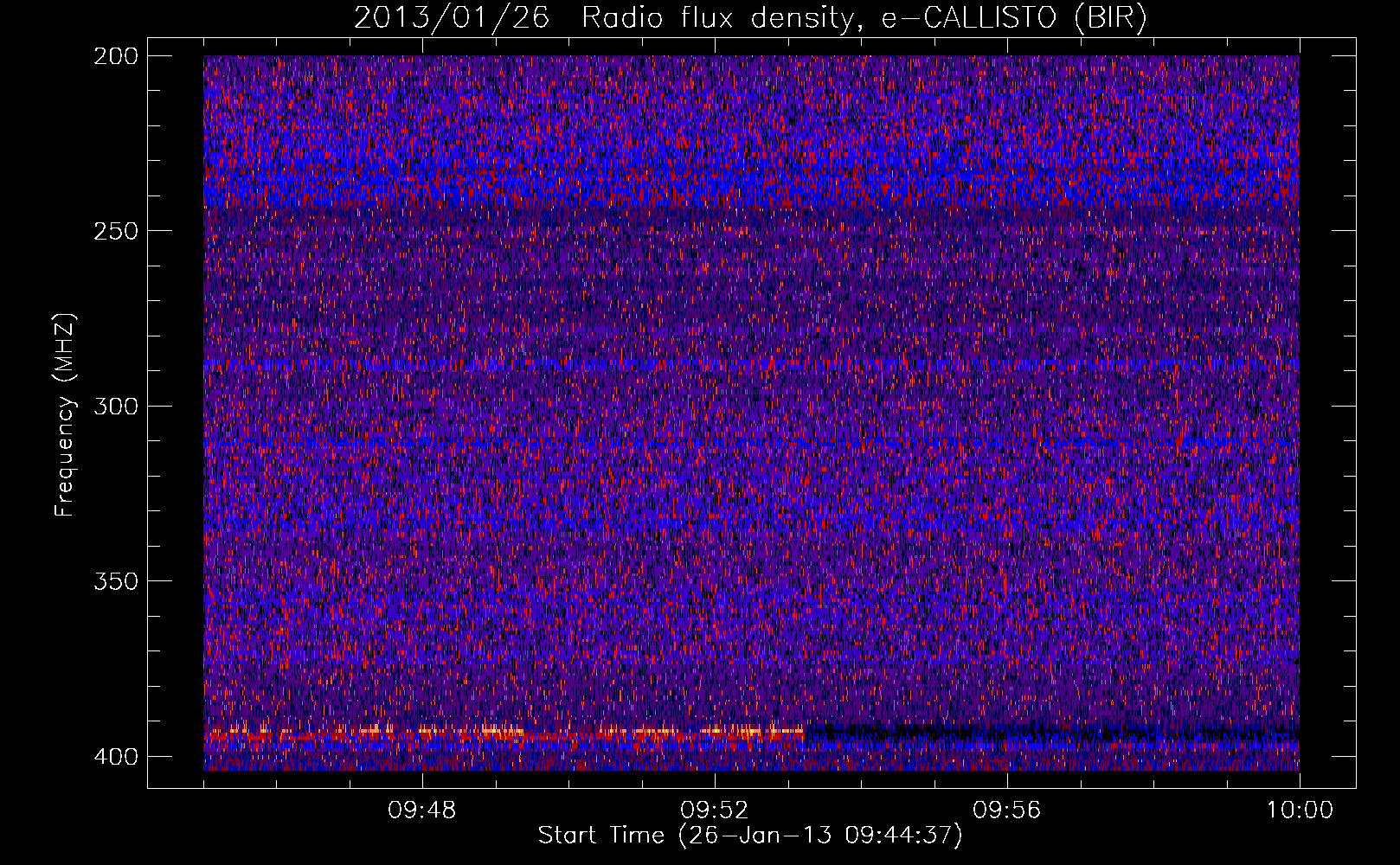Click the 09:56 time tick label
Screen dimensions: 1400x865
(1007, 811)
